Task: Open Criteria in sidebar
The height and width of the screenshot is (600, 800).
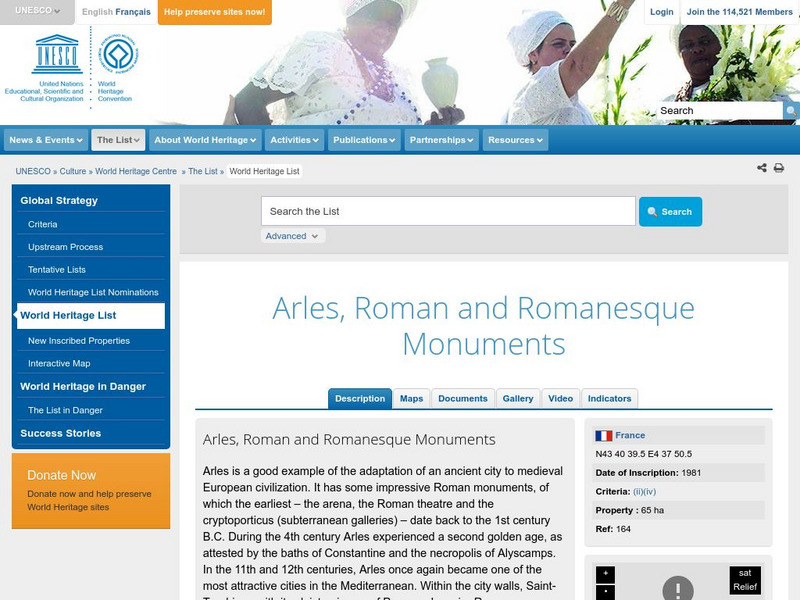Action: pyautogui.click(x=43, y=224)
